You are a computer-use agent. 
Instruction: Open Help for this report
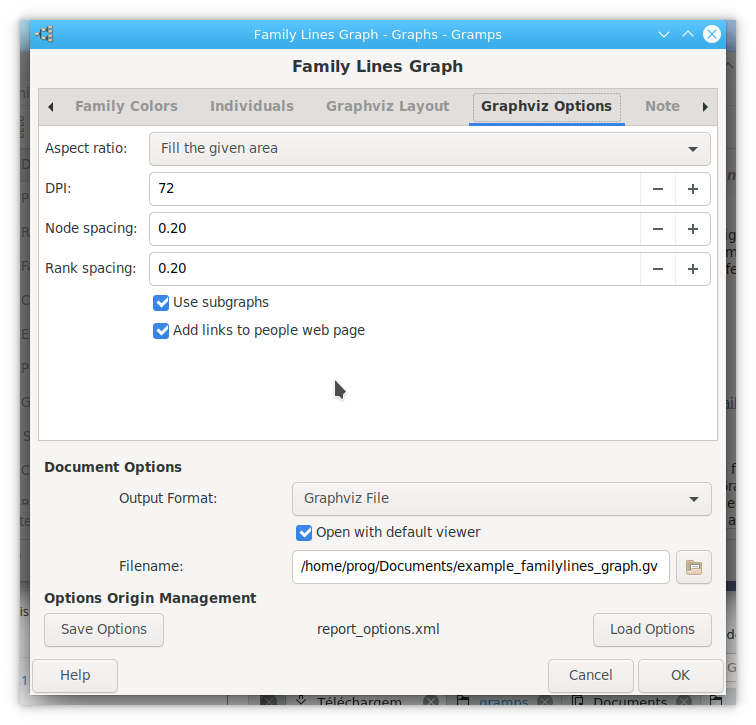[75, 675]
